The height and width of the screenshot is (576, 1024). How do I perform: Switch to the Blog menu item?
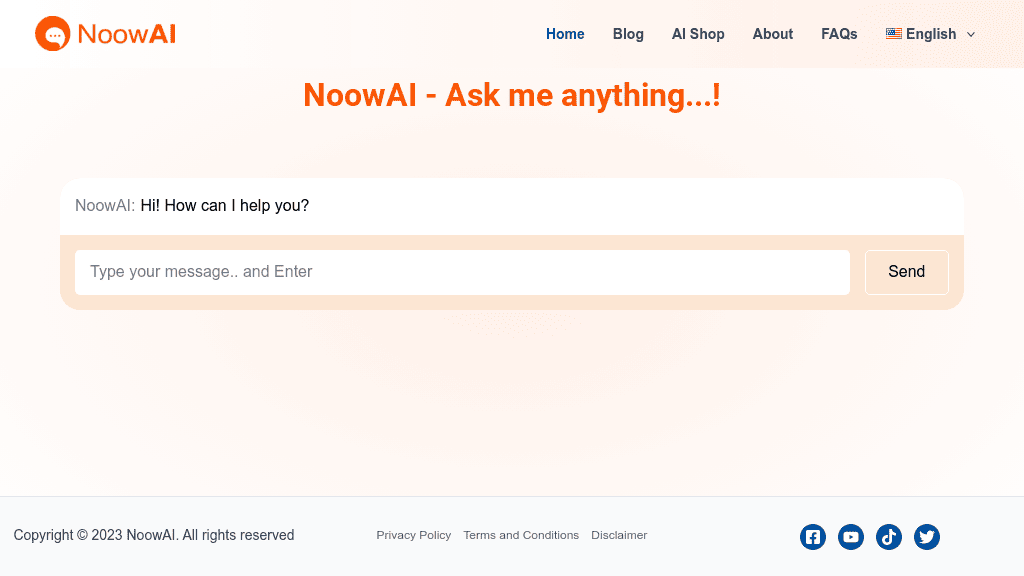click(x=628, y=33)
